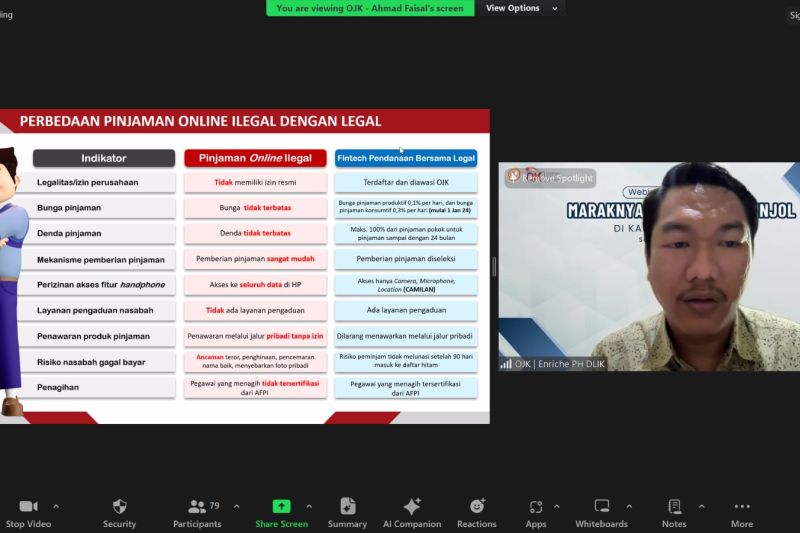The image size is (800, 533).
Task: Click the divider handle between slide and video
Action: point(494,267)
